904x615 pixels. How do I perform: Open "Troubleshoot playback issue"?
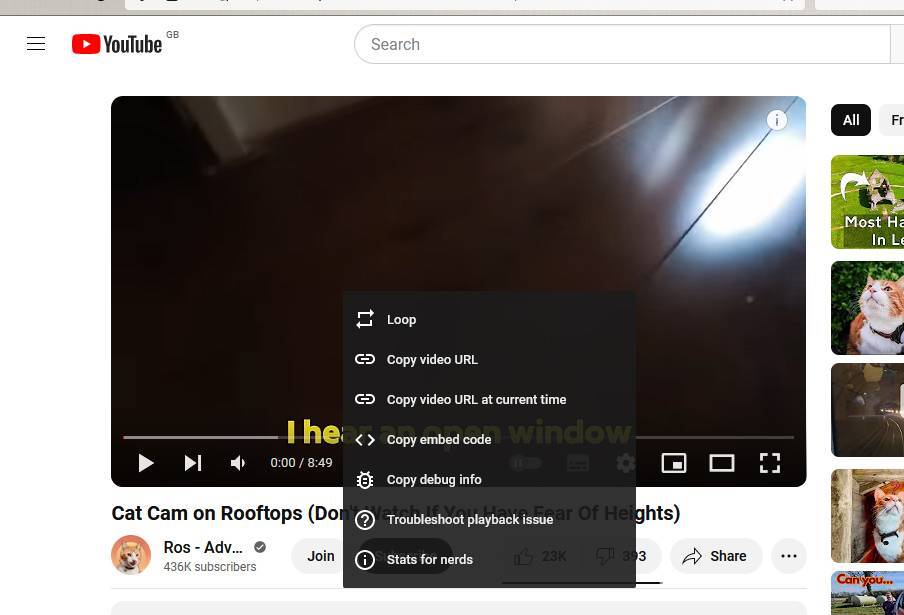tap(489, 520)
